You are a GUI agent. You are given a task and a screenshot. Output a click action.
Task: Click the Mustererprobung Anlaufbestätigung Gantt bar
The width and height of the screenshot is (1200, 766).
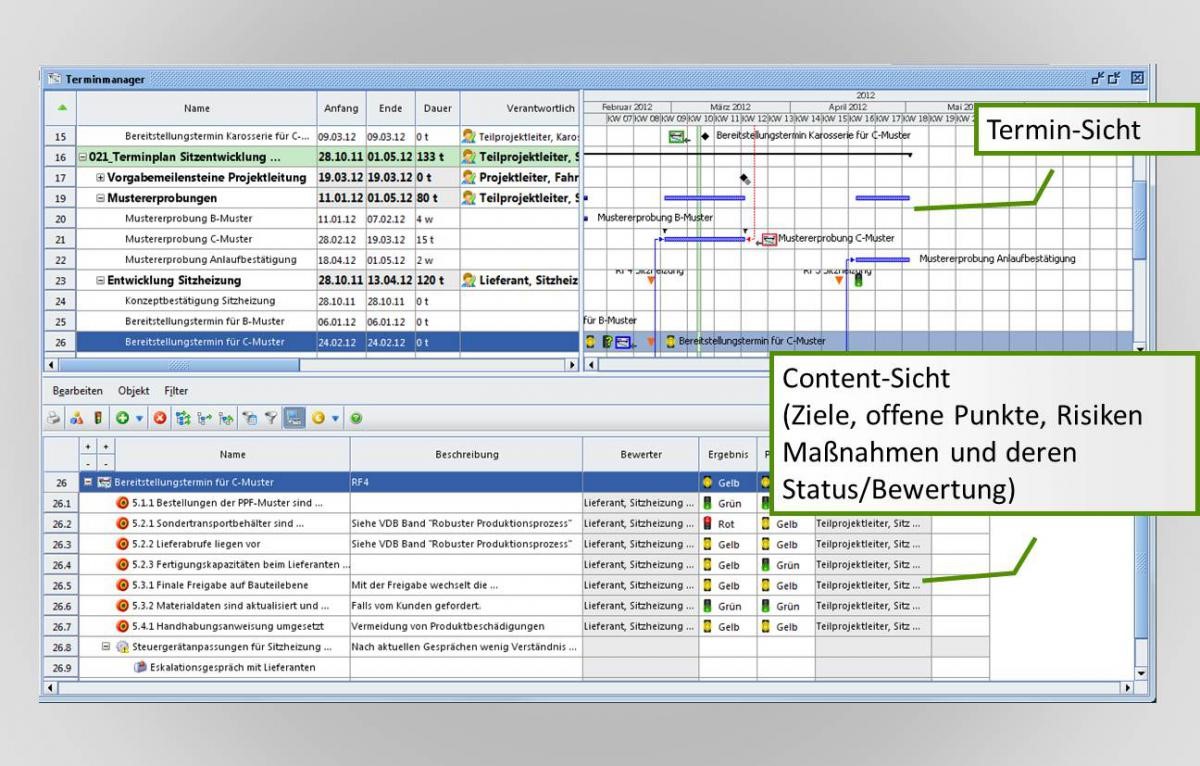[880, 260]
